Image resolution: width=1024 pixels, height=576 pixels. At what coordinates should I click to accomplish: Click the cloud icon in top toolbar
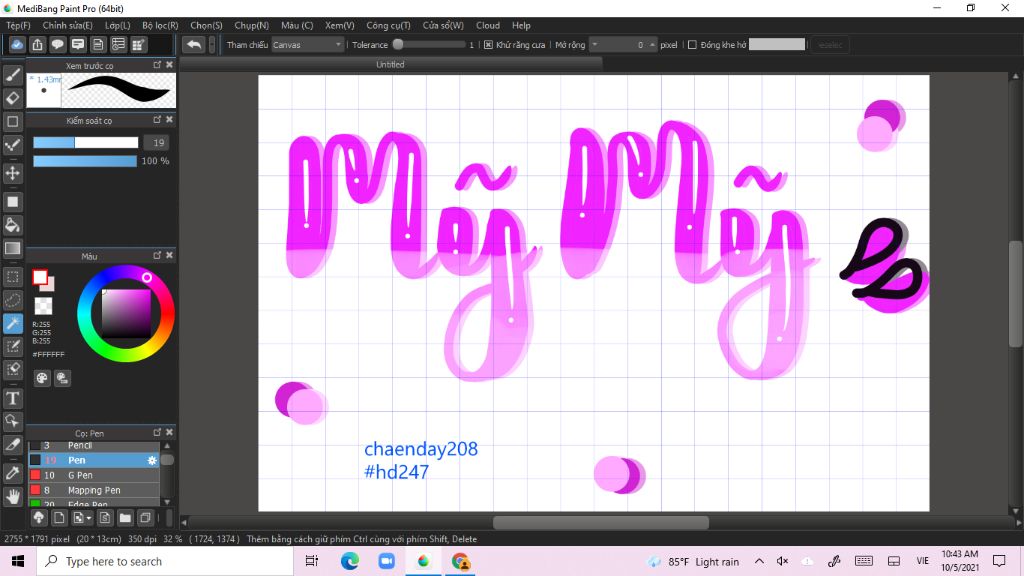[x=17, y=44]
